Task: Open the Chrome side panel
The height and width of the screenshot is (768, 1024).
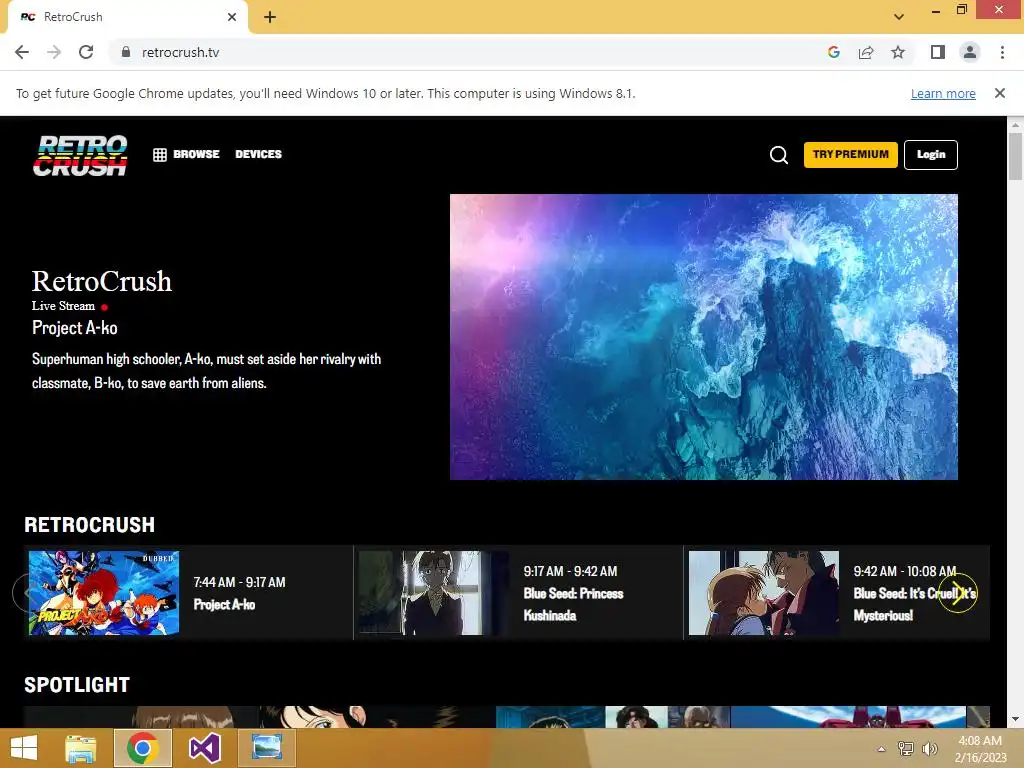Action: coord(938,52)
